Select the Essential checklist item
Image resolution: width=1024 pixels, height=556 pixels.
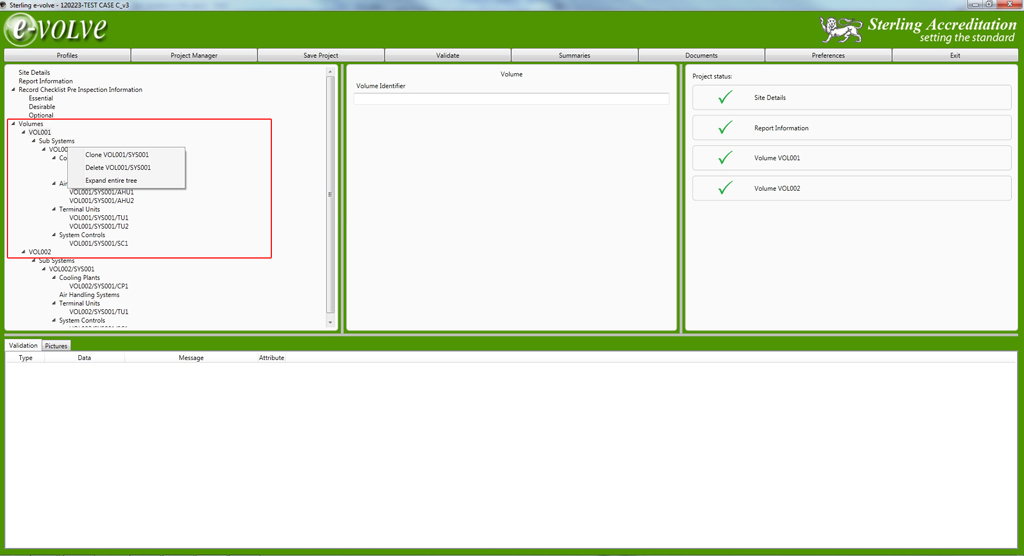(x=40, y=98)
